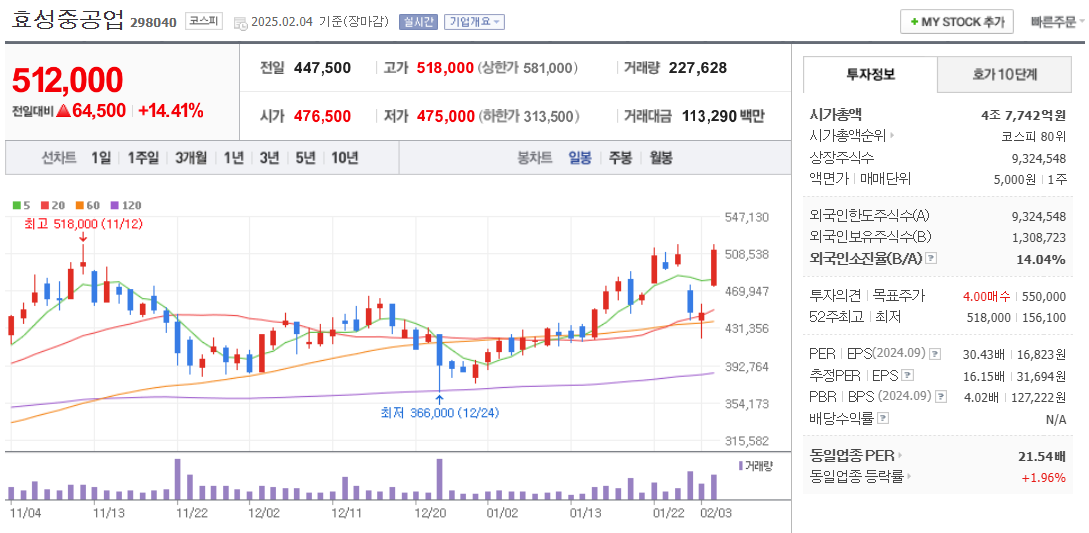Click the green 5-day moving average legend
Screen dimensions: 1089x533
click(x=21, y=205)
